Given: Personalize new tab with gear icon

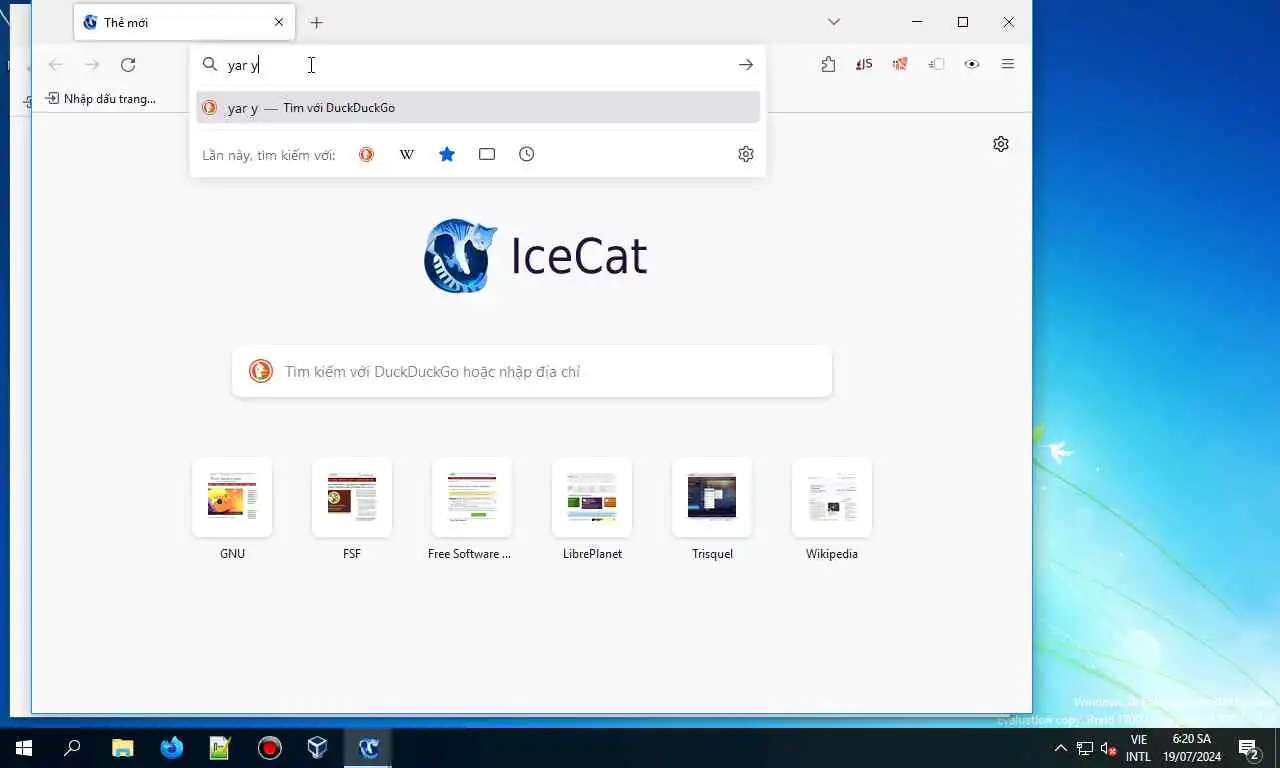Looking at the screenshot, I should (1001, 144).
